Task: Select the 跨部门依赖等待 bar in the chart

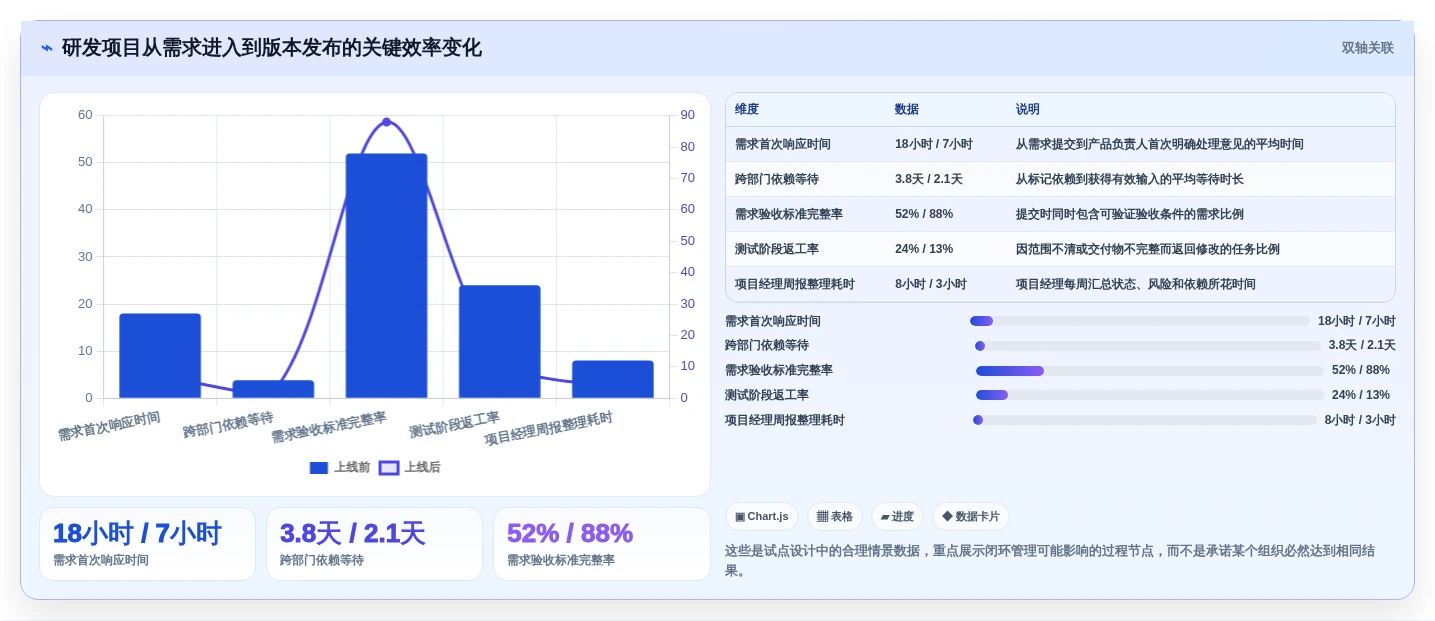Action: coord(273,389)
